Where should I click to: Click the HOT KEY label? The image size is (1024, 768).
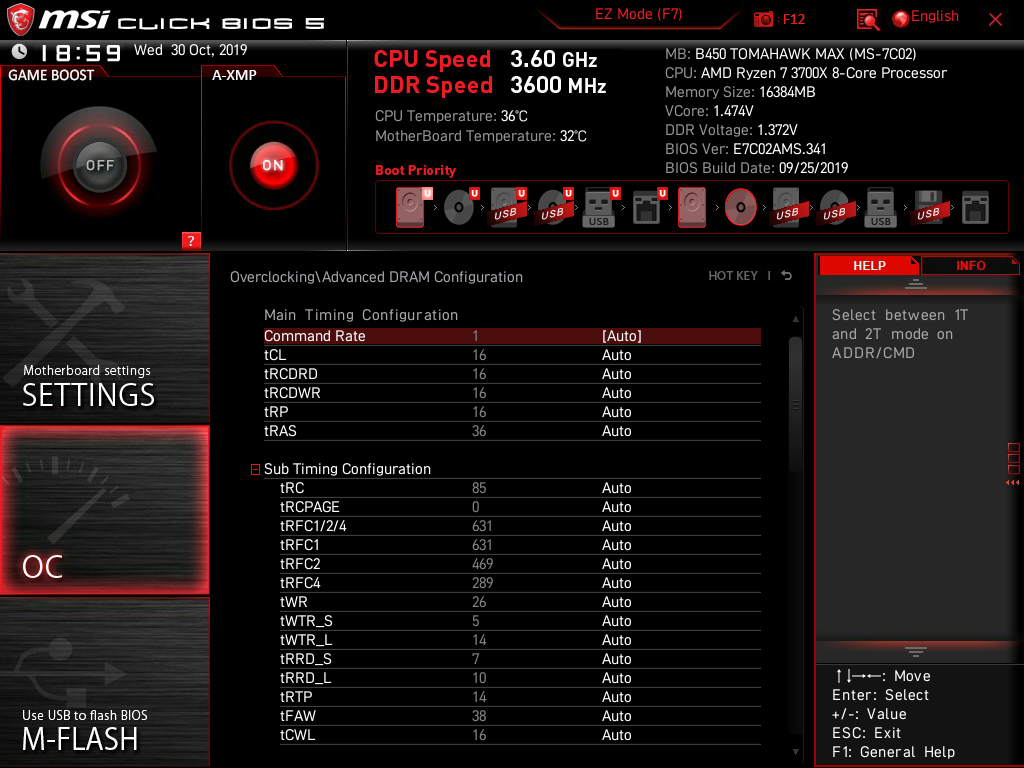click(733, 276)
